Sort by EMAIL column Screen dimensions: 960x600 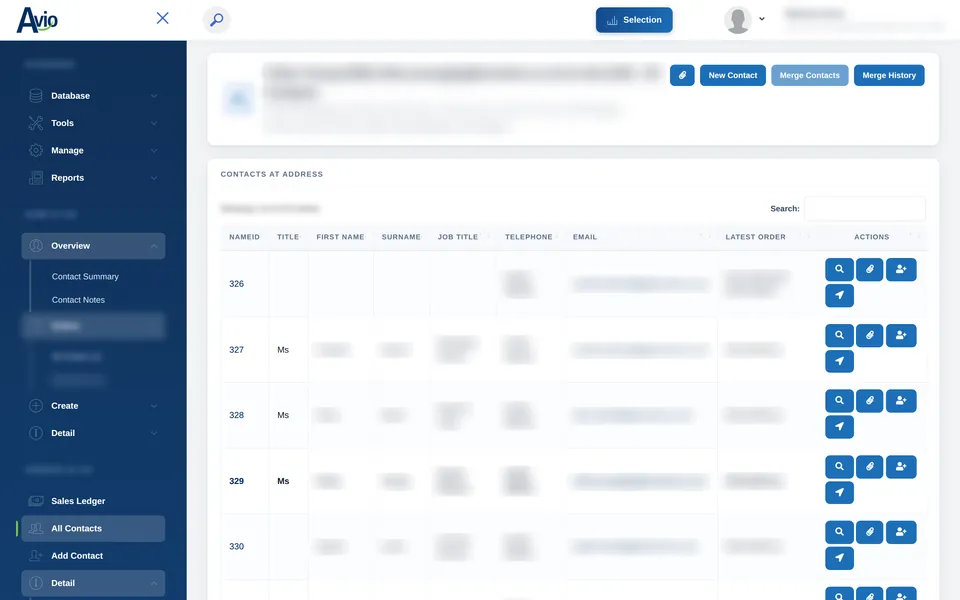tap(640, 237)
